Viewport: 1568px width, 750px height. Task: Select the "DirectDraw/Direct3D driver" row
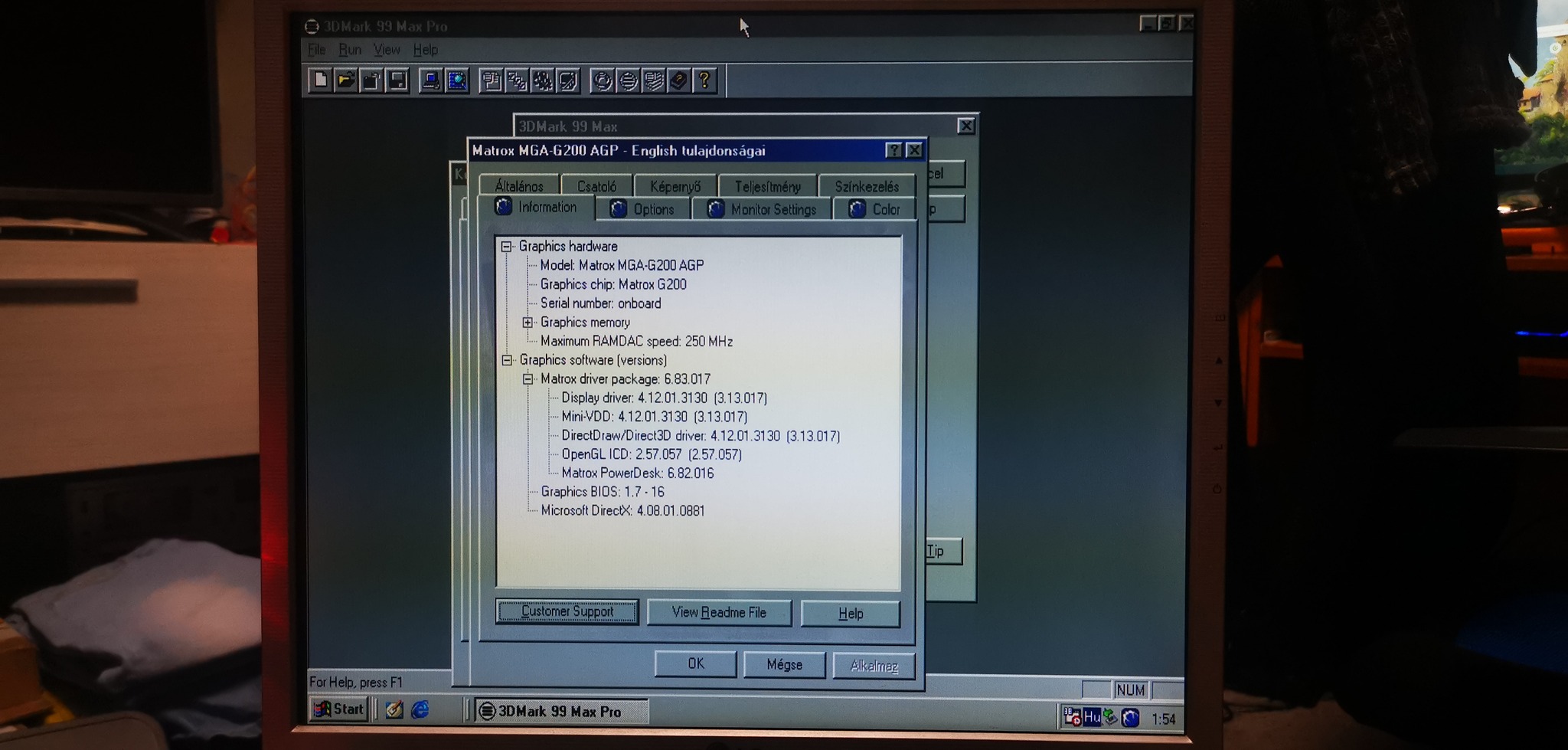701,436
